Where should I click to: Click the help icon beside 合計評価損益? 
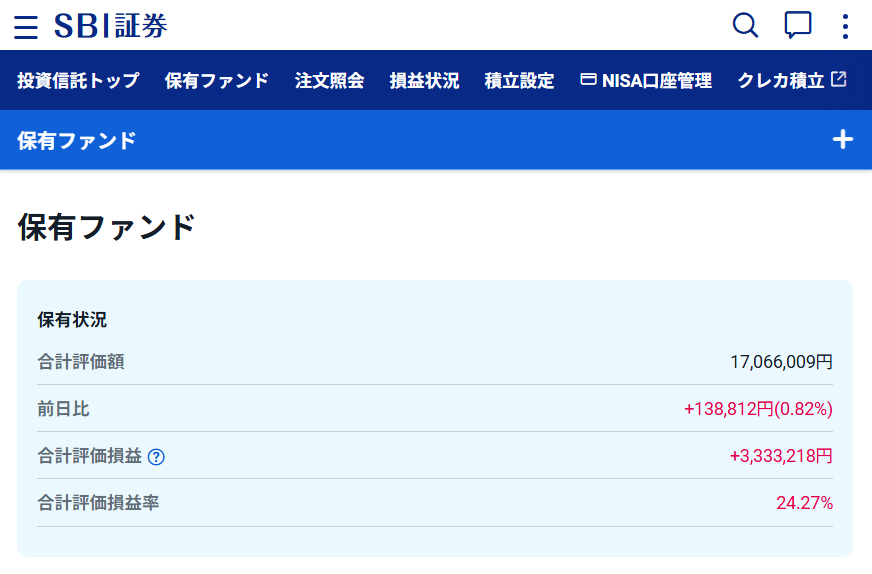coord(156,457)
